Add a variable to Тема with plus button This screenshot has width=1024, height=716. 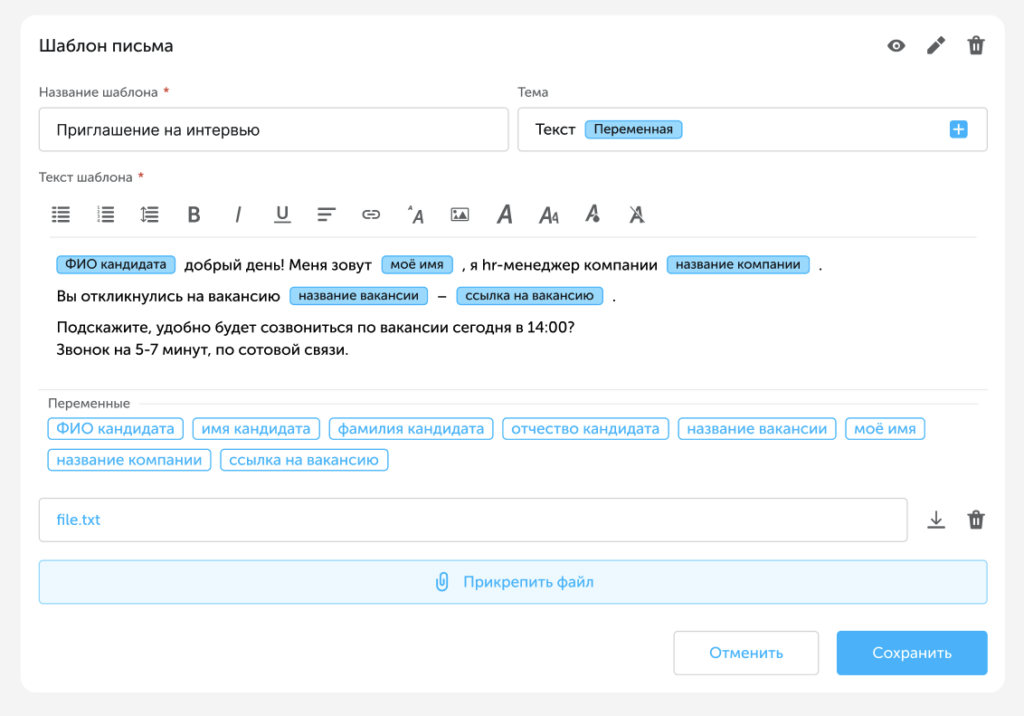click(958, 129)
